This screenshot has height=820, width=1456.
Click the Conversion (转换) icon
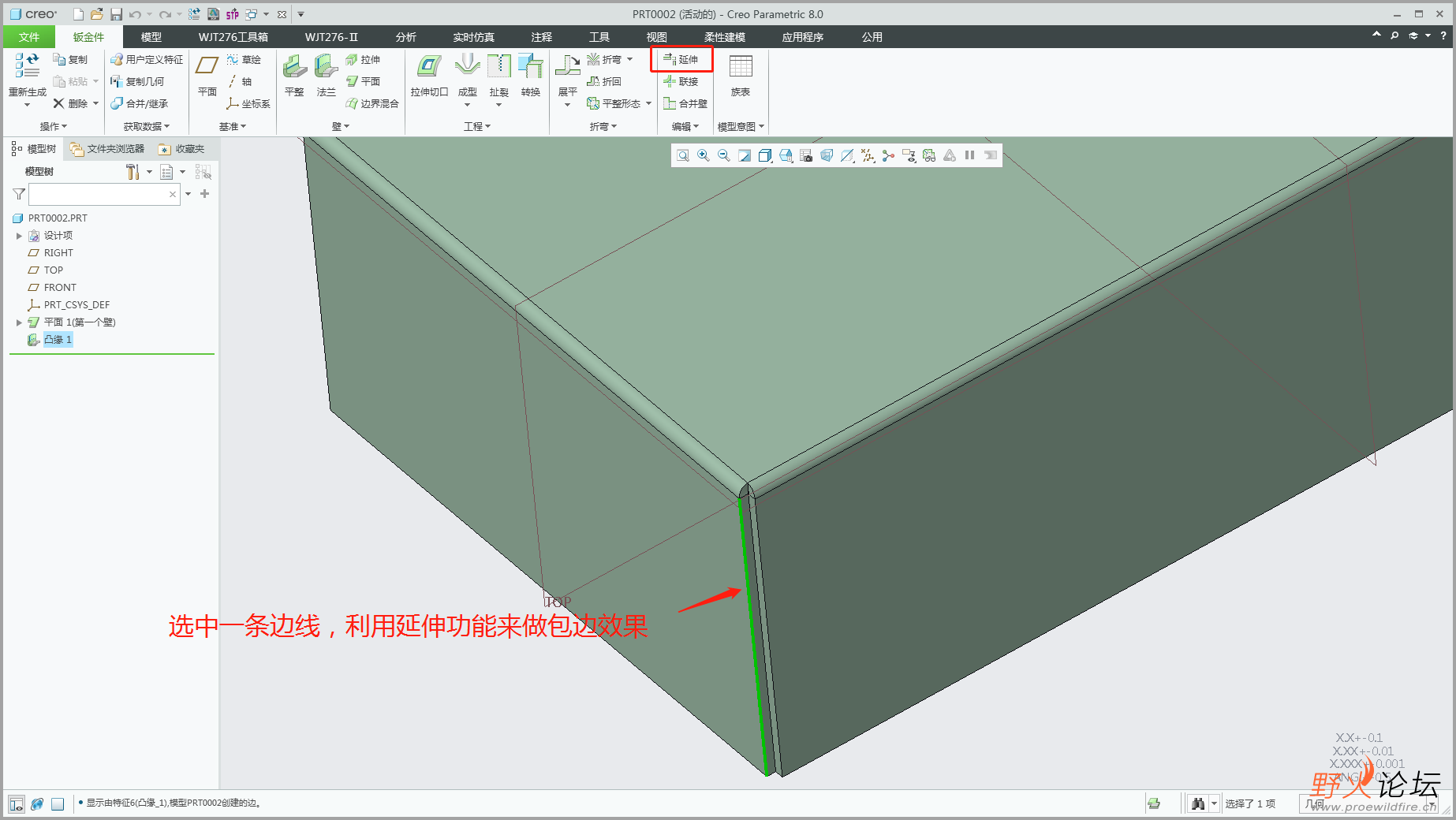pos(531,66)
